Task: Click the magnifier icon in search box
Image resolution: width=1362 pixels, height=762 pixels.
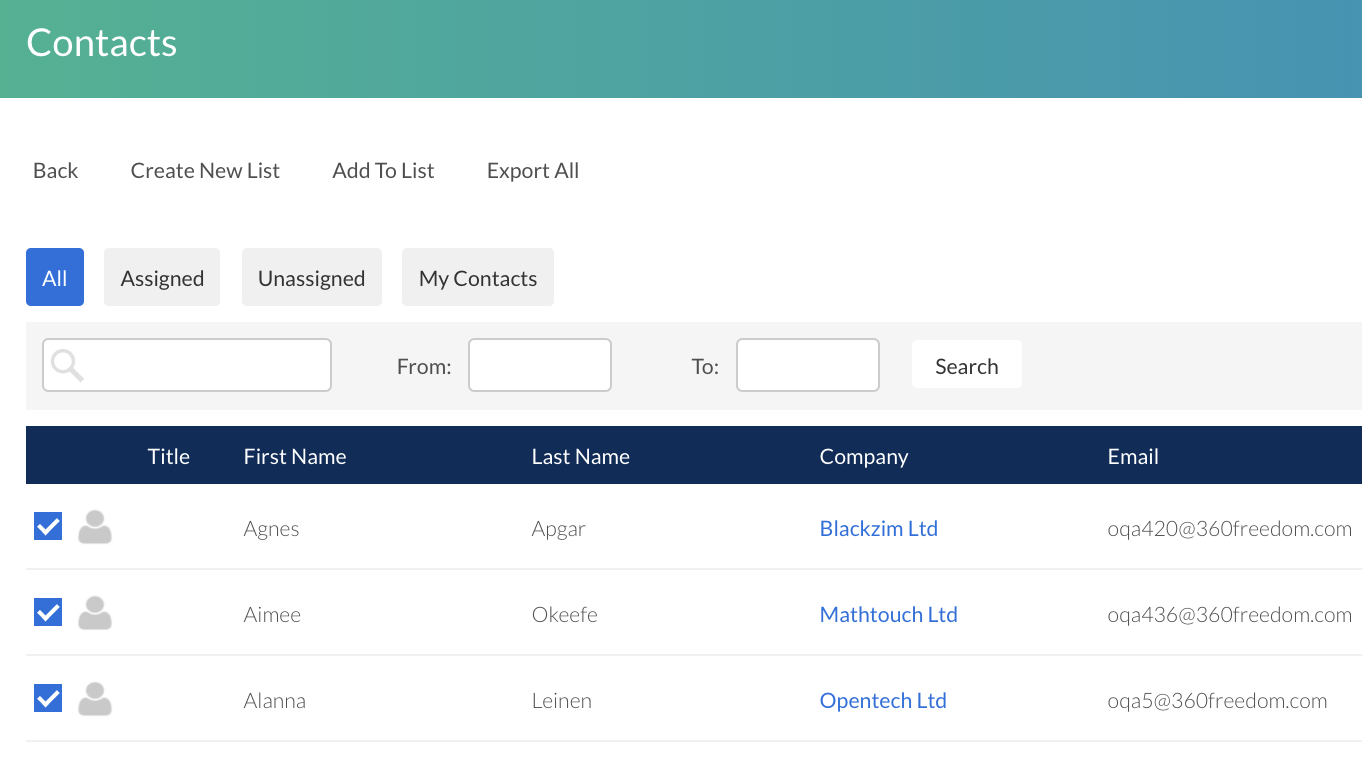Action: (x=67, y=365)
